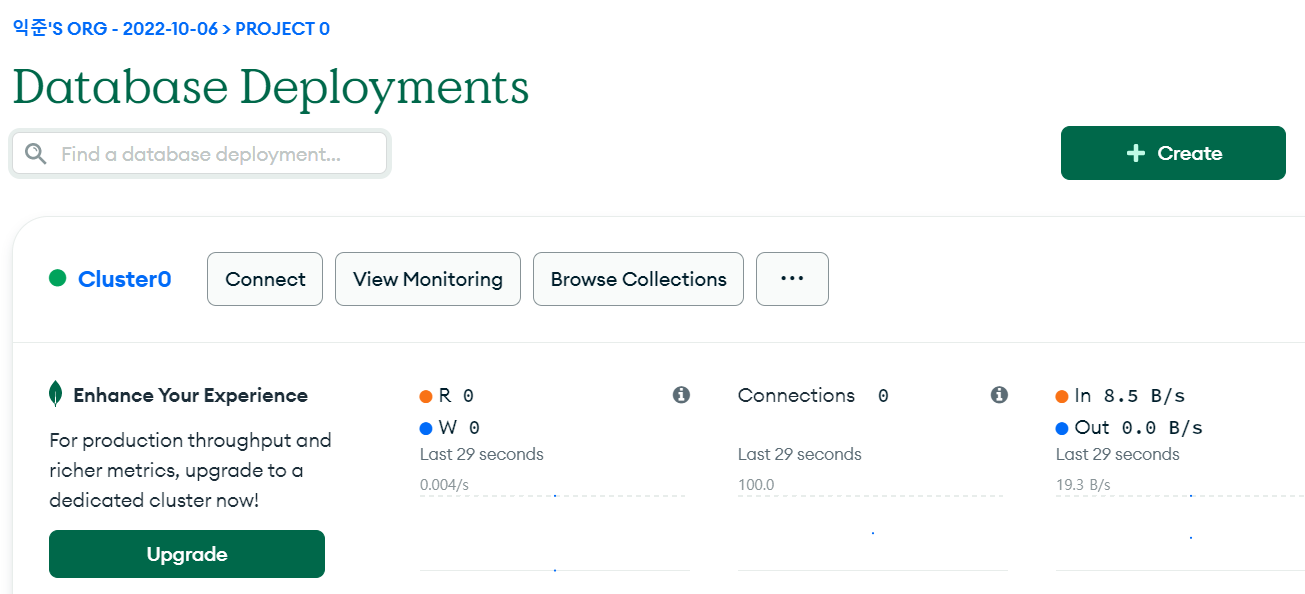1305x594 pixels.
Task: Open the three-dots more options menu
Action: (x=792, y=279)
